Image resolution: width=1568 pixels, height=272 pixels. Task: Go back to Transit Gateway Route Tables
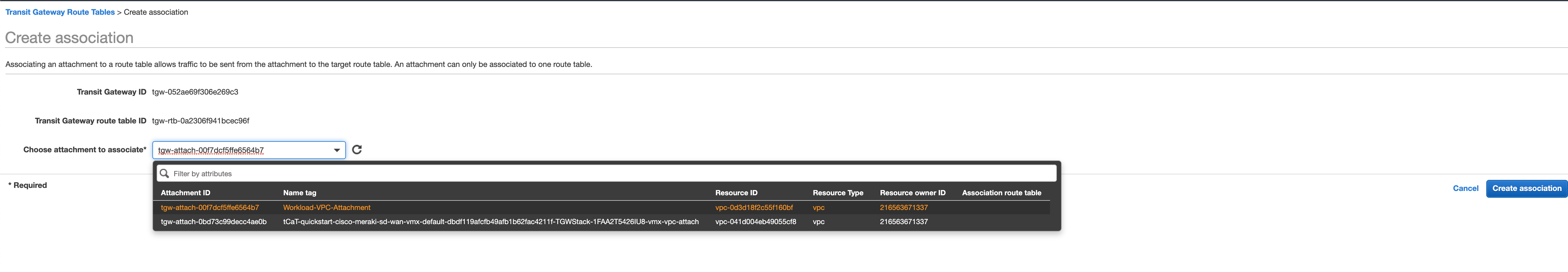60,12
